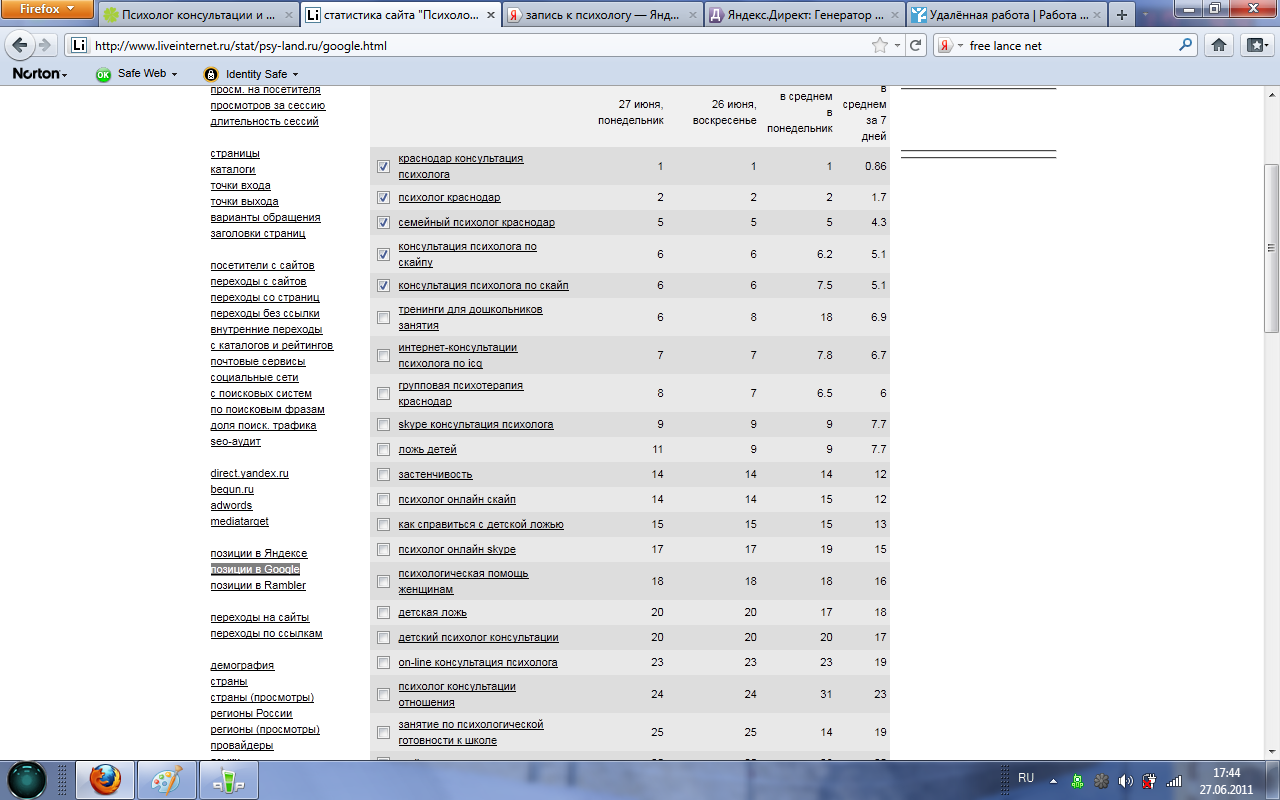Click the network signal bars tray icon
This screenshot has height=800, width=1280.
pyautogui.click(x=1174, y=780)
